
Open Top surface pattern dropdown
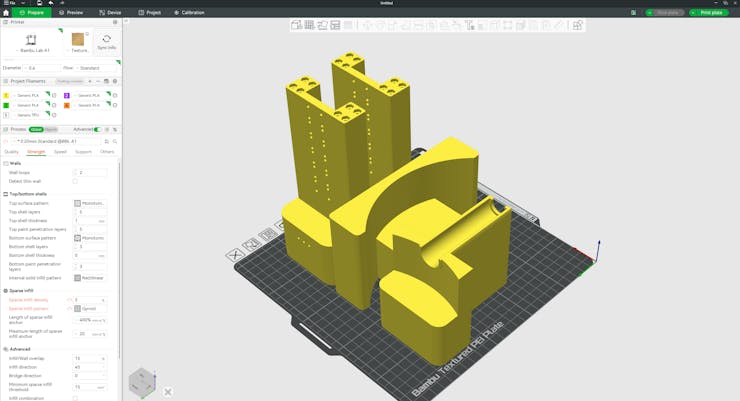(x=90, y=203)
